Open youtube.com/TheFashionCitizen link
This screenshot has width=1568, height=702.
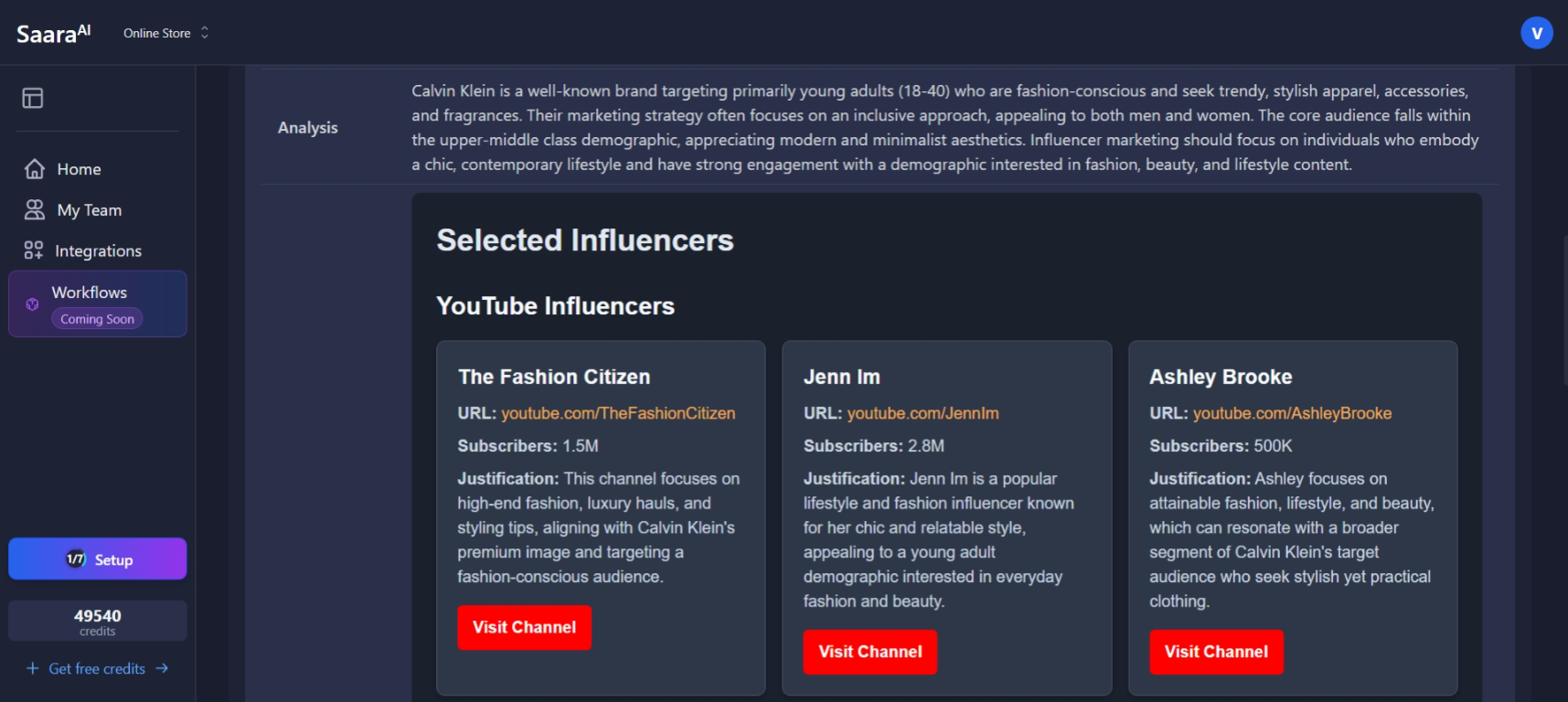(x=618, y=413)
